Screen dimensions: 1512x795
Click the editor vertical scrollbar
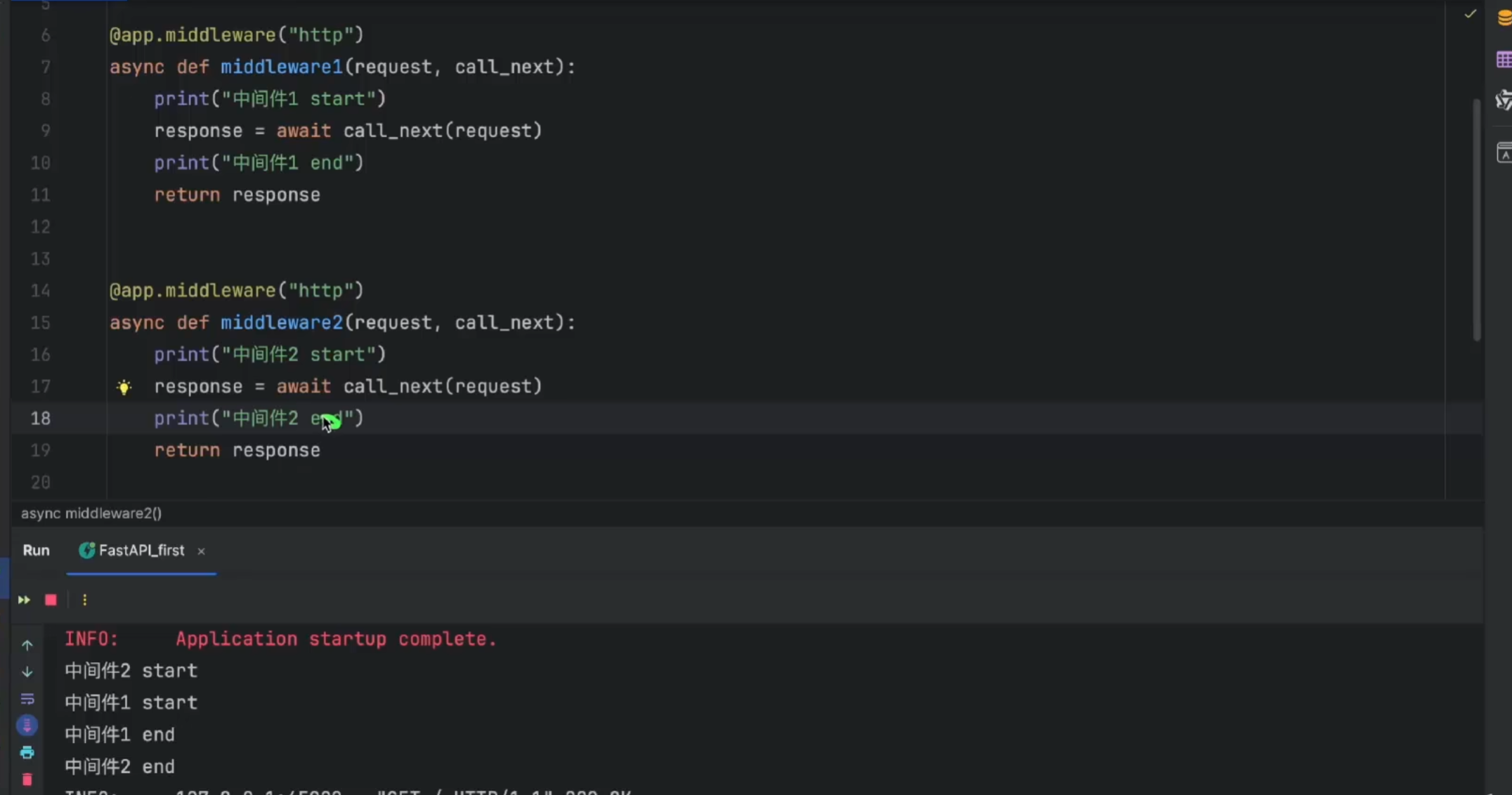click(x=1476, y=219)
